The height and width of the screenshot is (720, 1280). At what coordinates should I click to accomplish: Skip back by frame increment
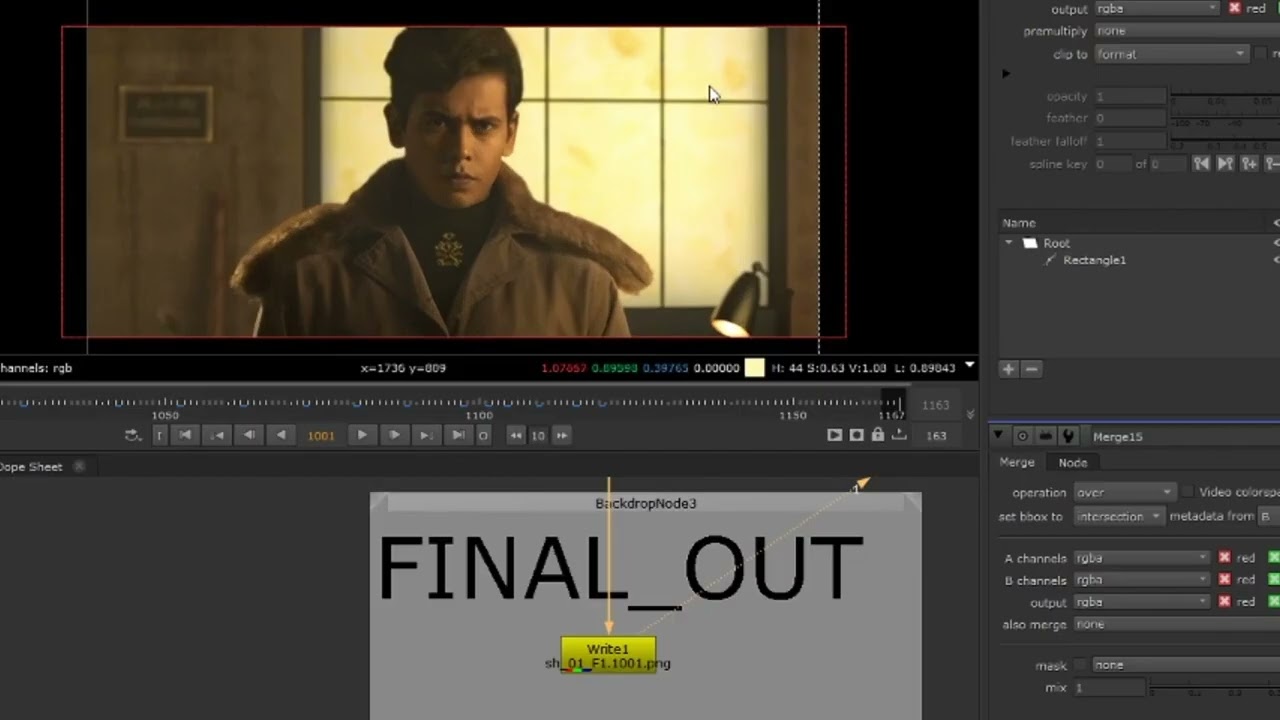516,435
